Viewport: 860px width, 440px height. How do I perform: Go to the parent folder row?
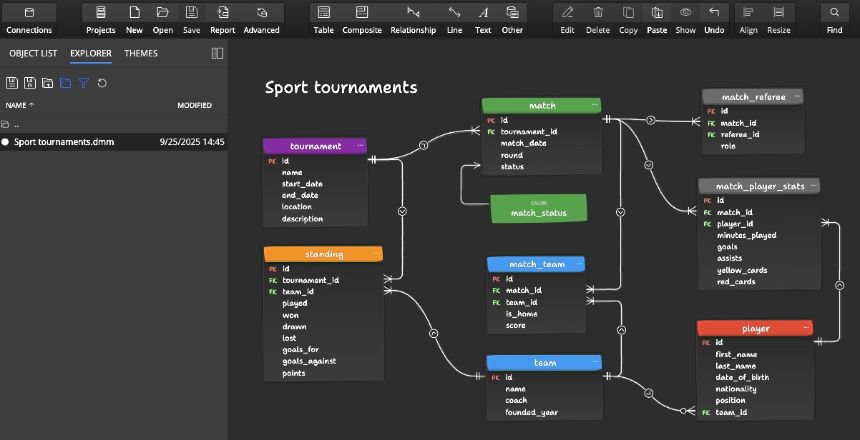114,125
